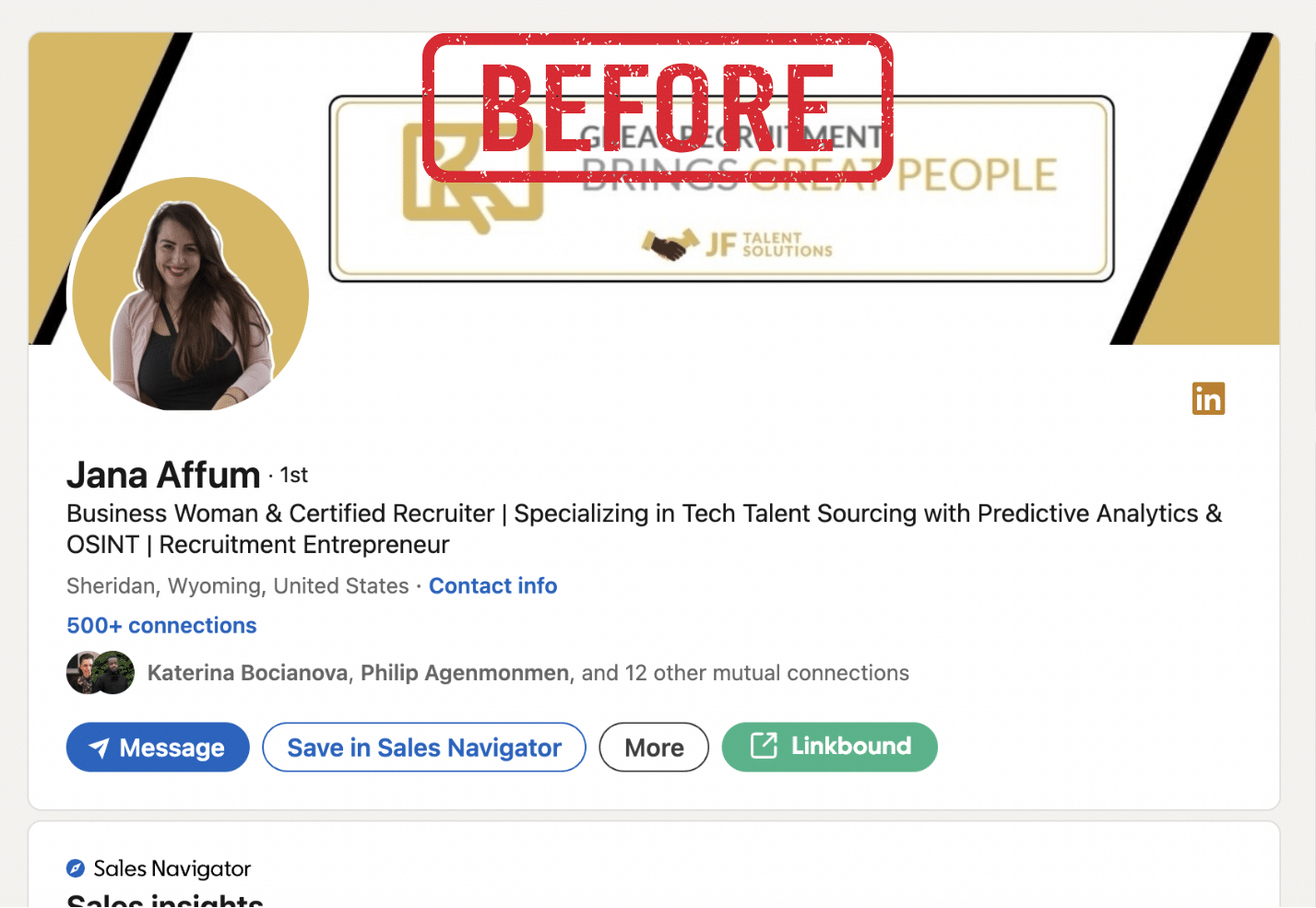Click the external link icon on Linkbound
The height and width of the screenshot is (908, 1316).
click(x=764, y=745)
